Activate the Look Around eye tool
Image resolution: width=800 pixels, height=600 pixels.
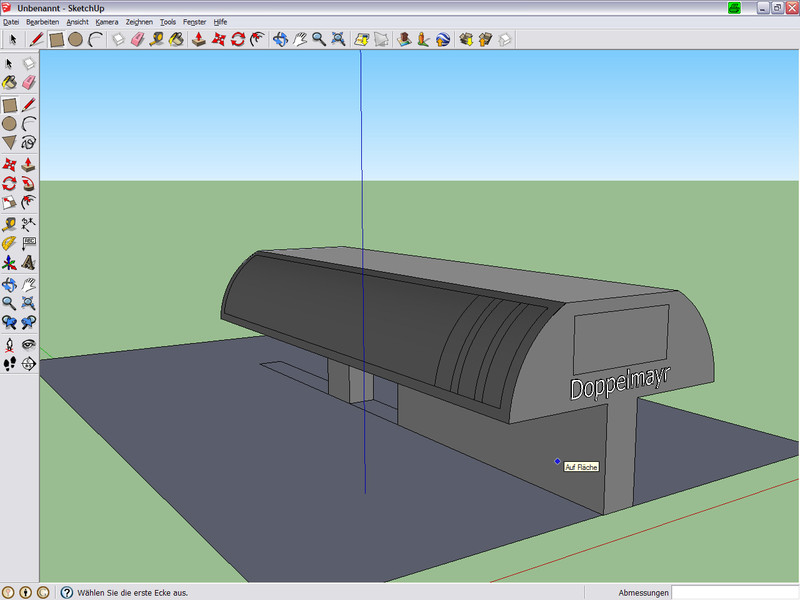pyautogui.click(x=29, y=344)
